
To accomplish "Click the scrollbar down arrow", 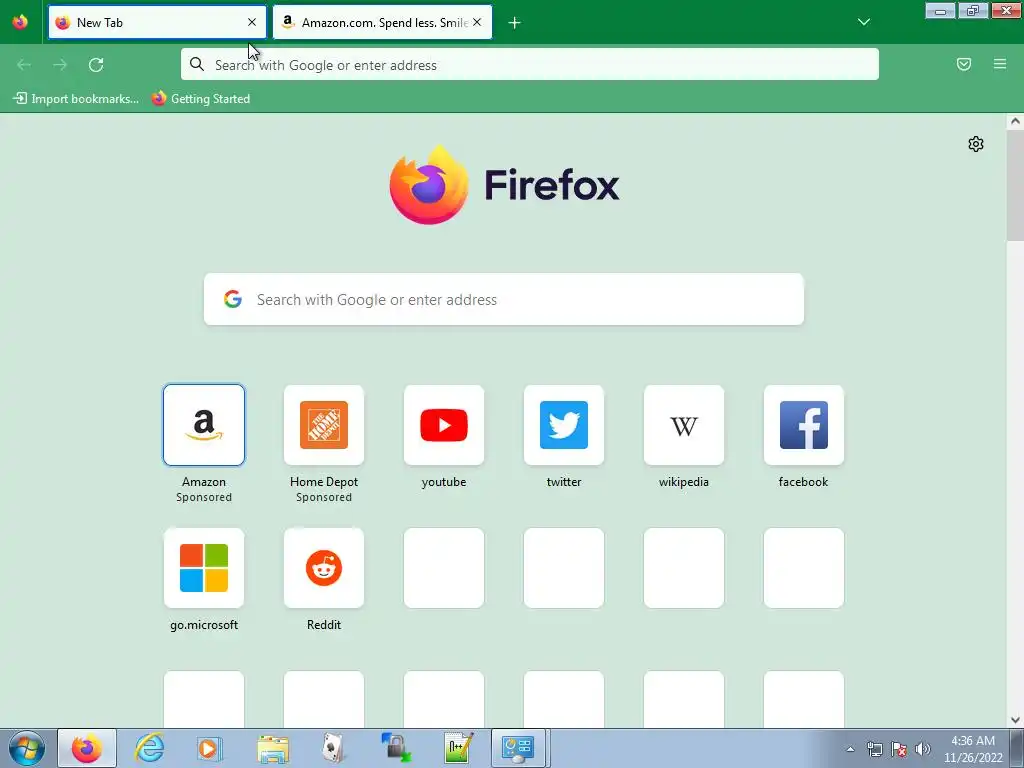I will coord(1015,720).
